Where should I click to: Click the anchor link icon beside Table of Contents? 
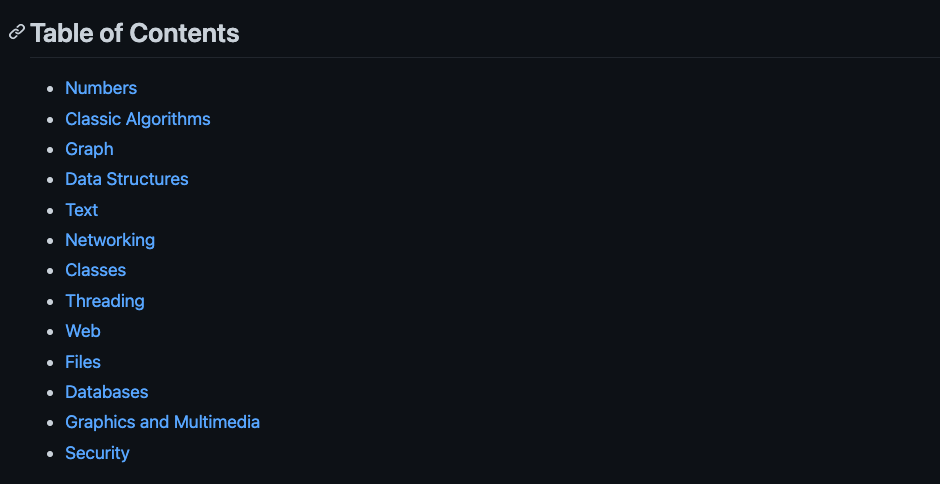click(x=16, y=32)
